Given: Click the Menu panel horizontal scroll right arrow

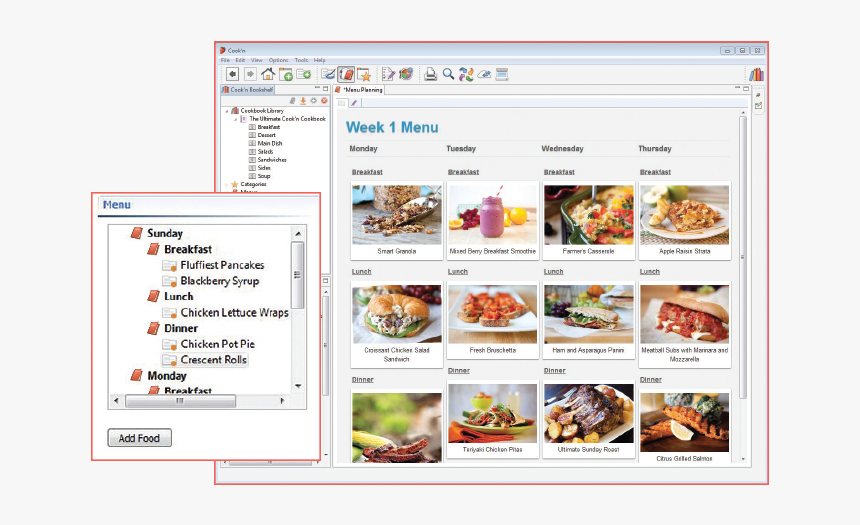Looking at the screenshot, I should tap(282, 401).
